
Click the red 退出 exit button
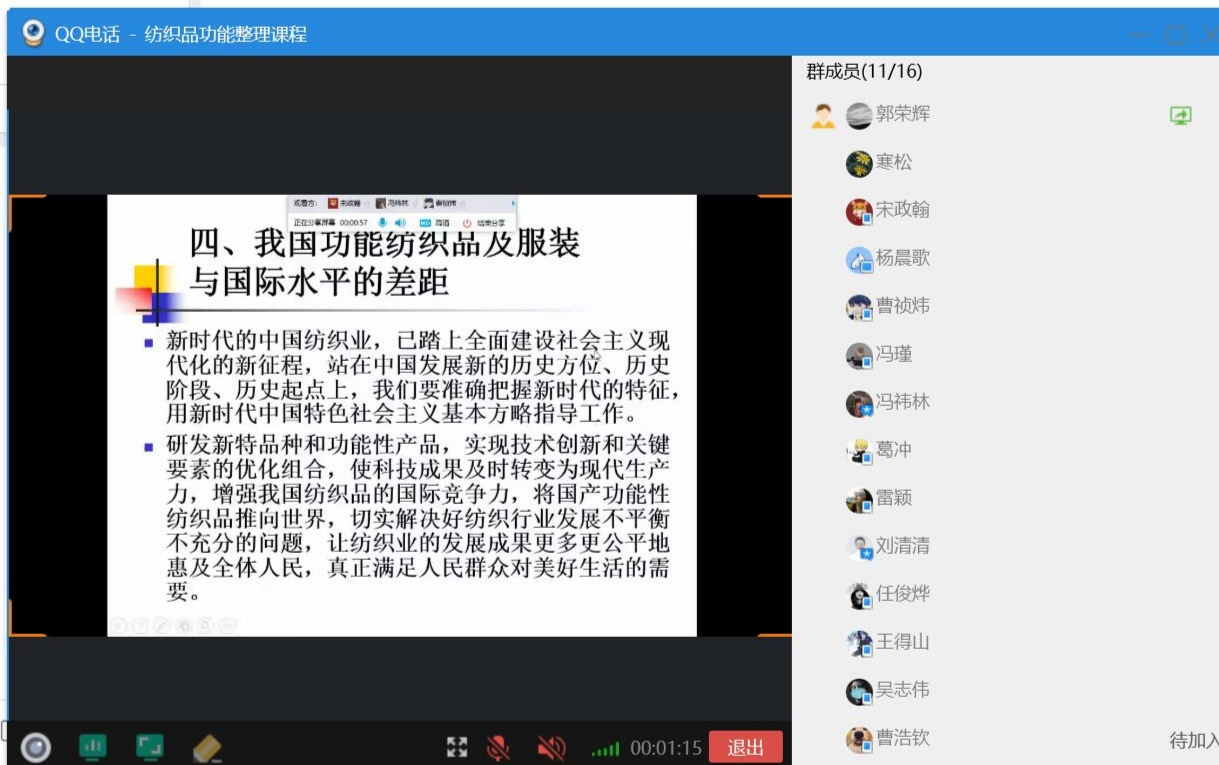[745, 747]
